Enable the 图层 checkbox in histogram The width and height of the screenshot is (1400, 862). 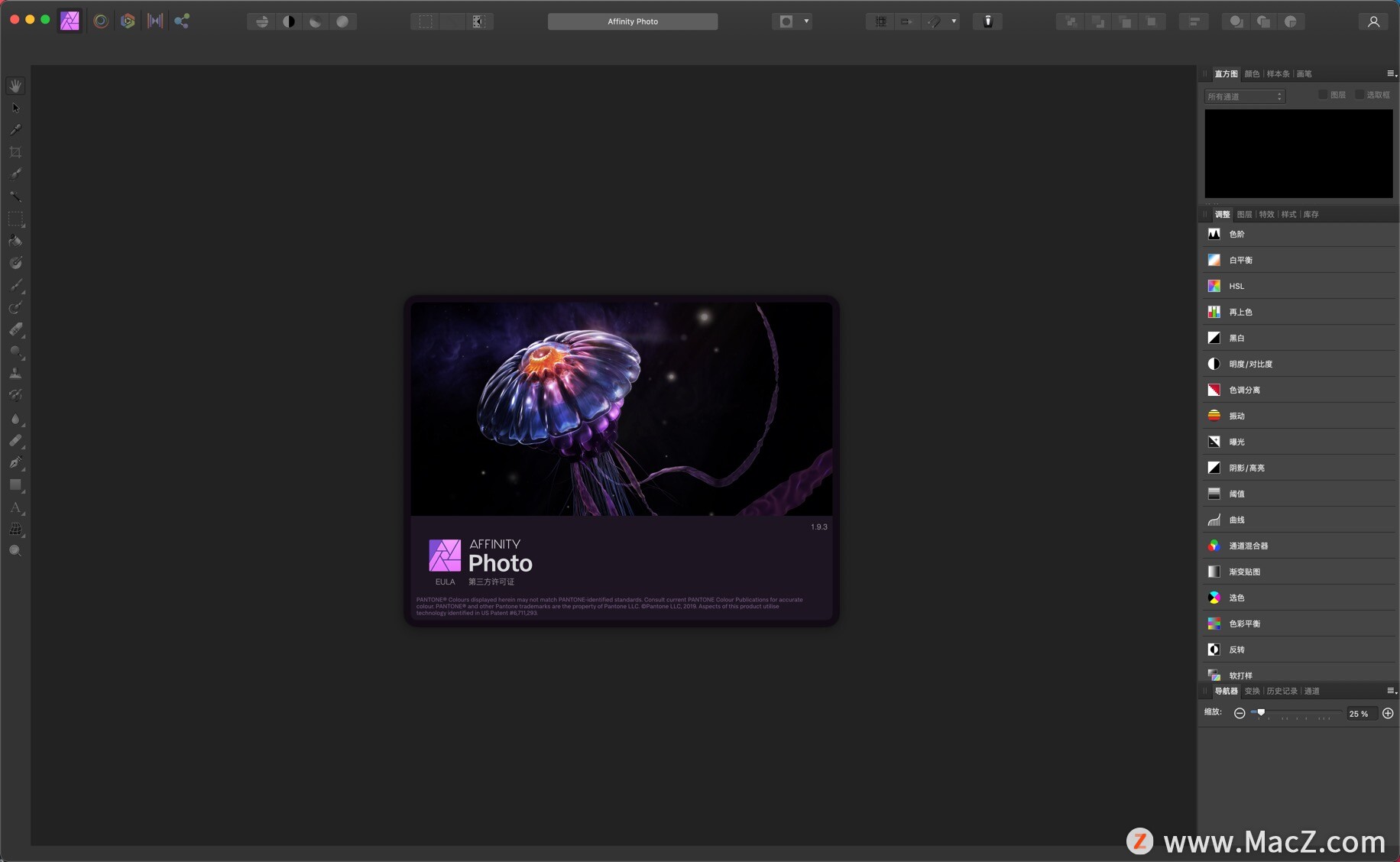tap(1323, 95)
